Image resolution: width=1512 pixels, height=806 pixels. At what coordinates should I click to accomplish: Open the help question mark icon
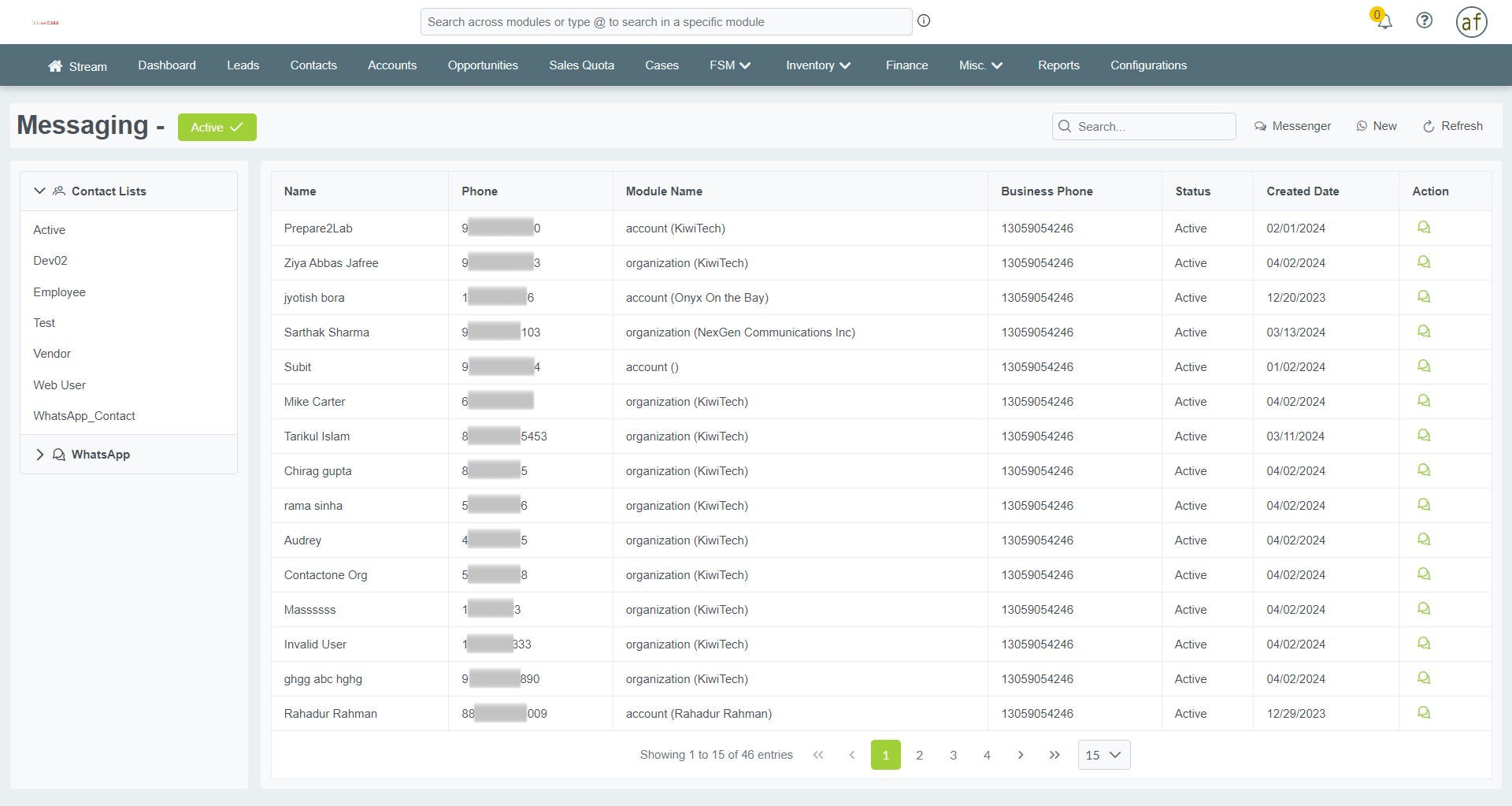click(1424, 20)
